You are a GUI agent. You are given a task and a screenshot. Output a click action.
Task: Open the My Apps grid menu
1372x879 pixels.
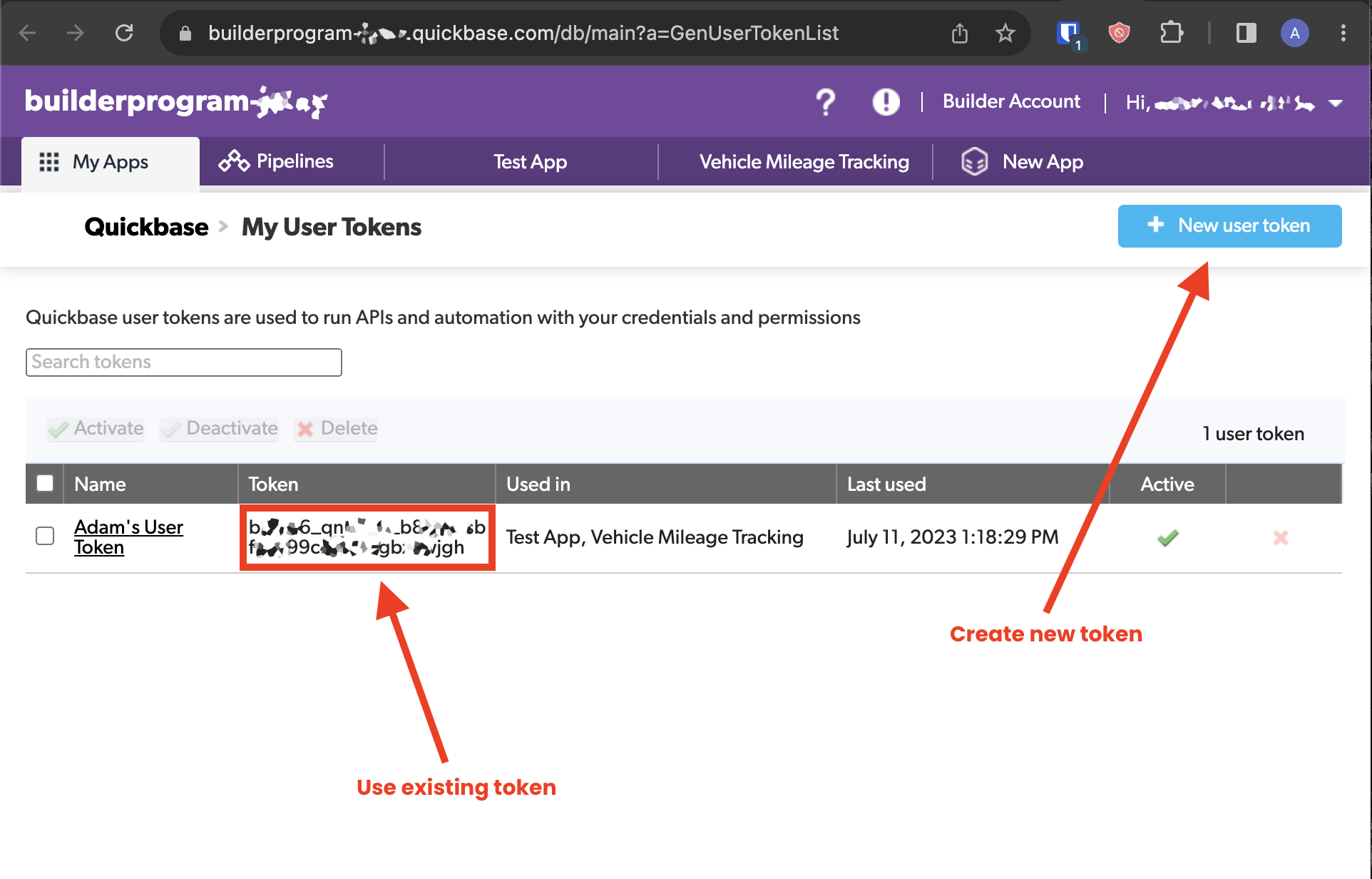[x=111, y=162]
